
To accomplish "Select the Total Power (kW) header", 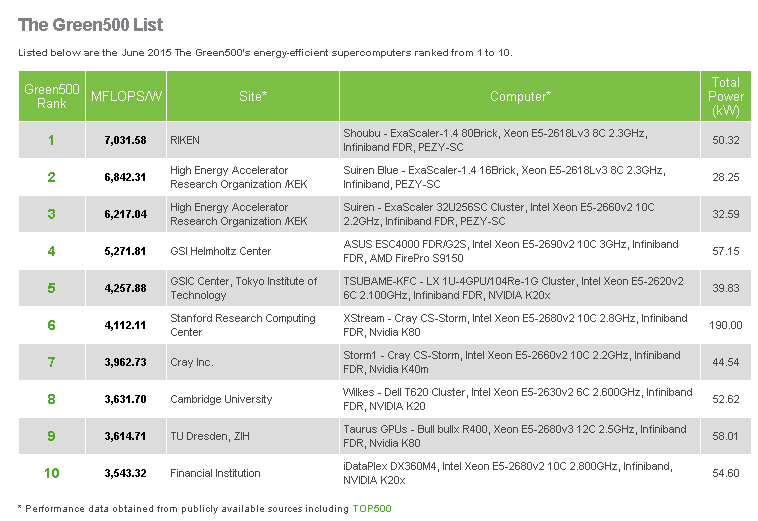I will point(725,96).
